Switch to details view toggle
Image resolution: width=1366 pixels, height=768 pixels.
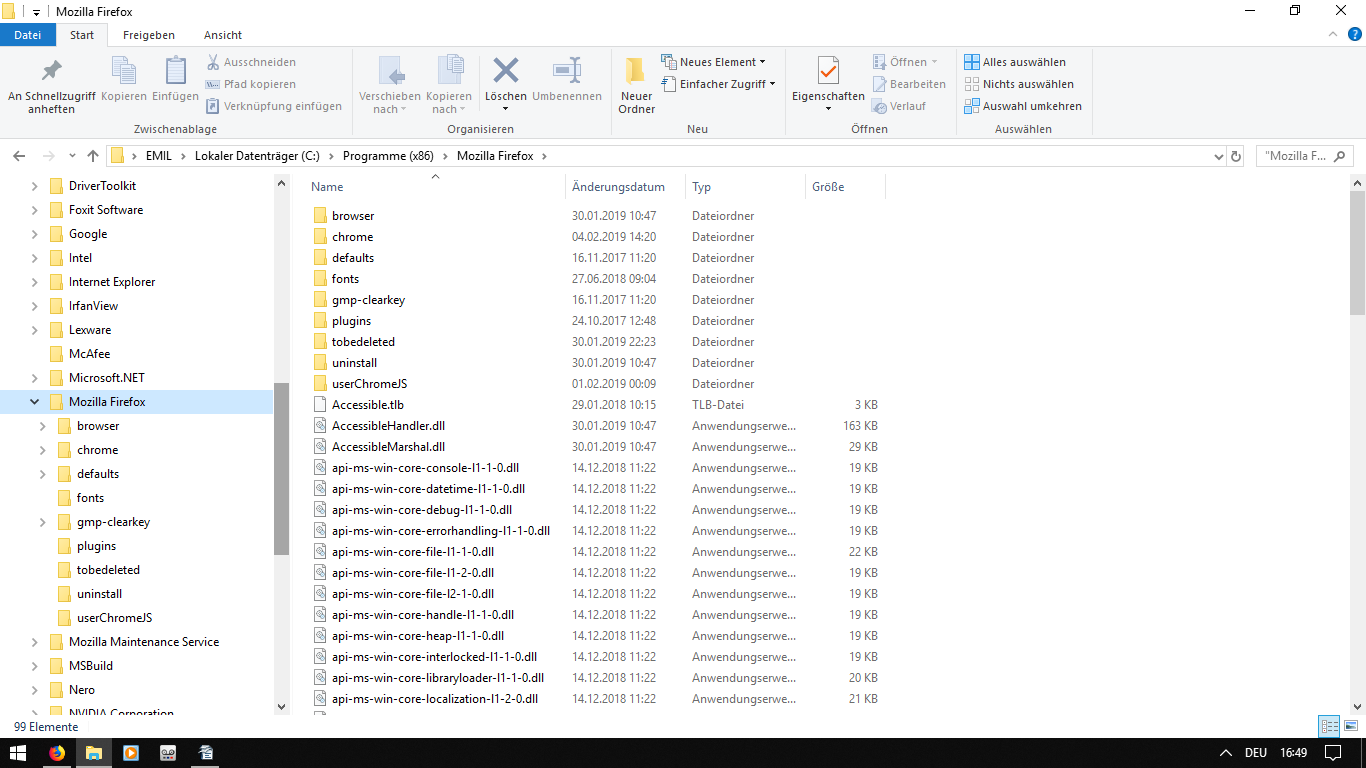1329,727
